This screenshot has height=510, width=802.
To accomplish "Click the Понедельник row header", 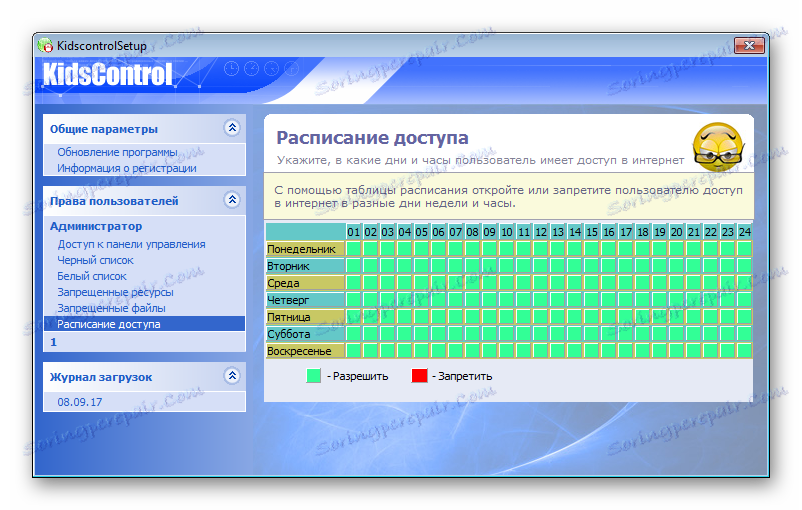I will (x=305, y=249).
